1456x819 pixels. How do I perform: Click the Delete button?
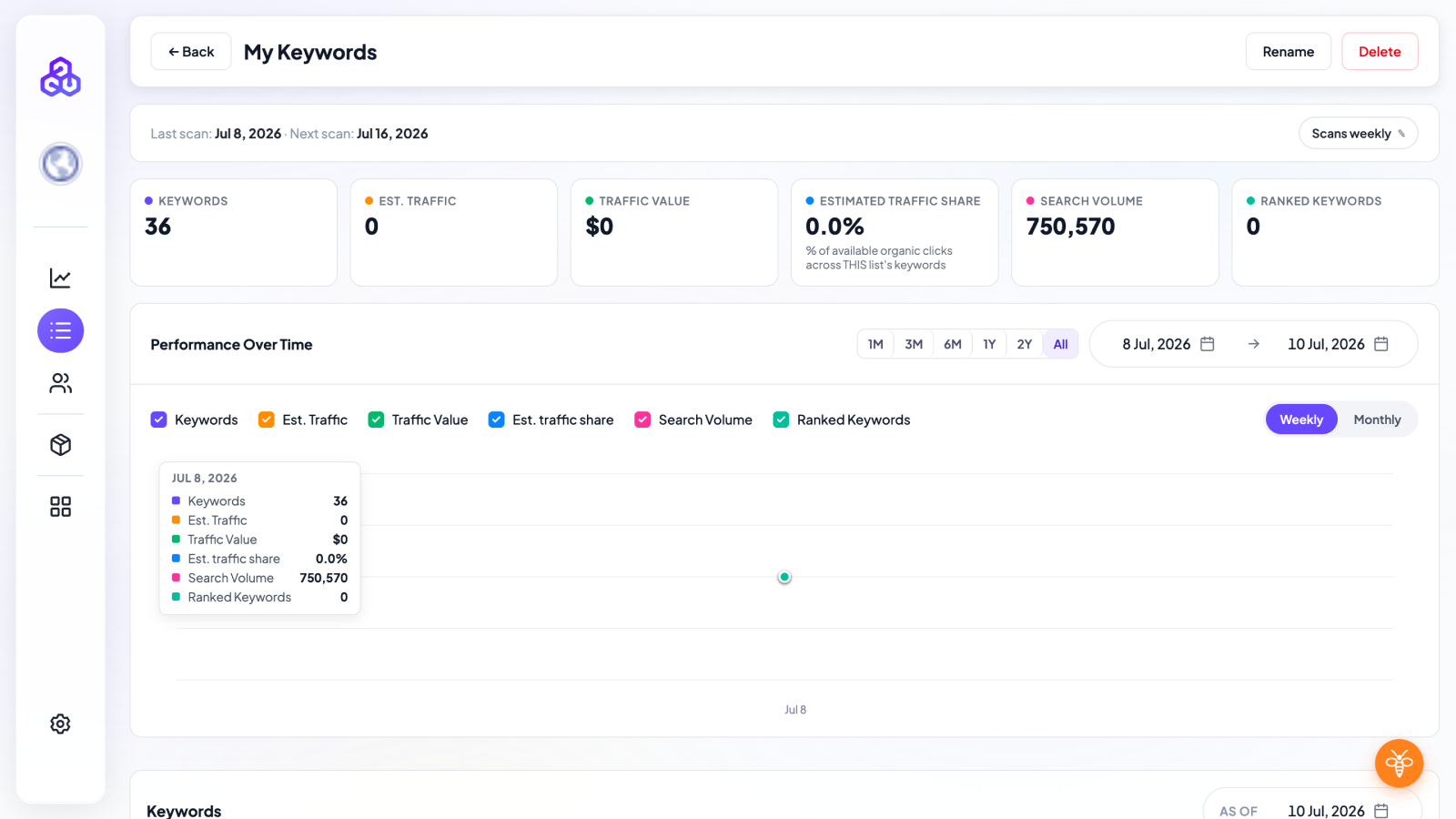tap(1380, 52)
